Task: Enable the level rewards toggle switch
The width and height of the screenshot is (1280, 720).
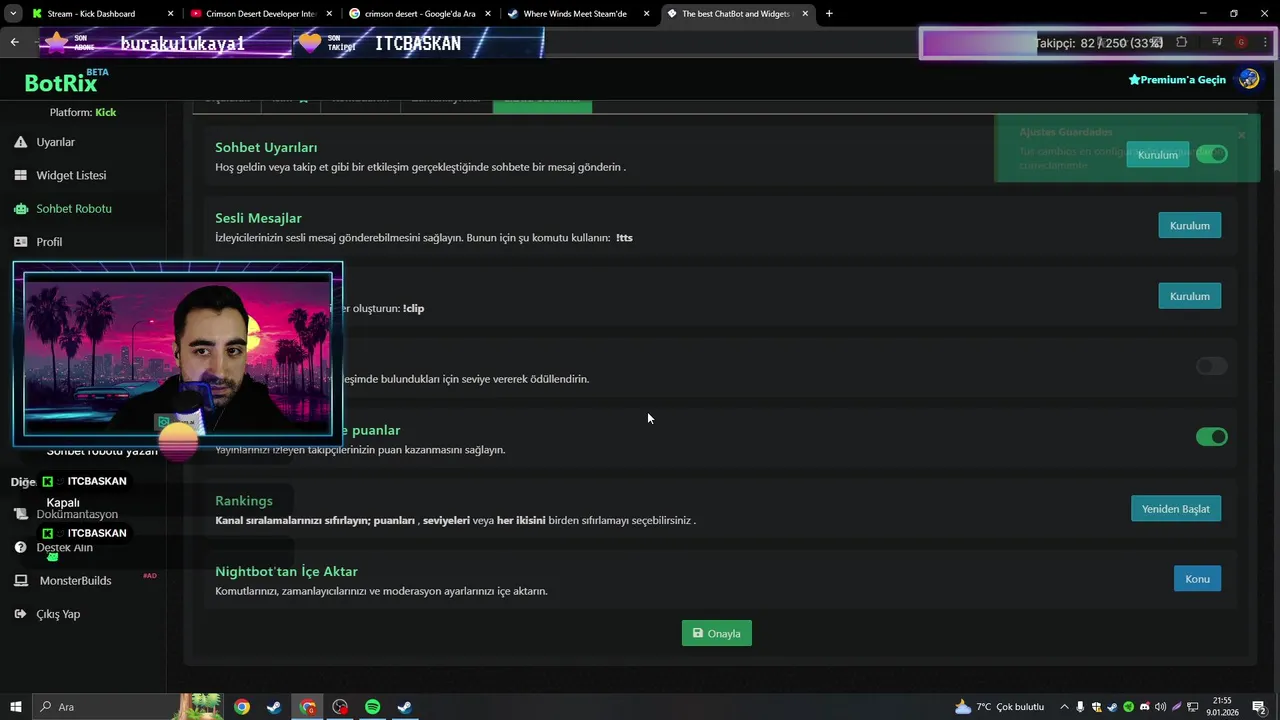Action: click(x=1212, y=366)
